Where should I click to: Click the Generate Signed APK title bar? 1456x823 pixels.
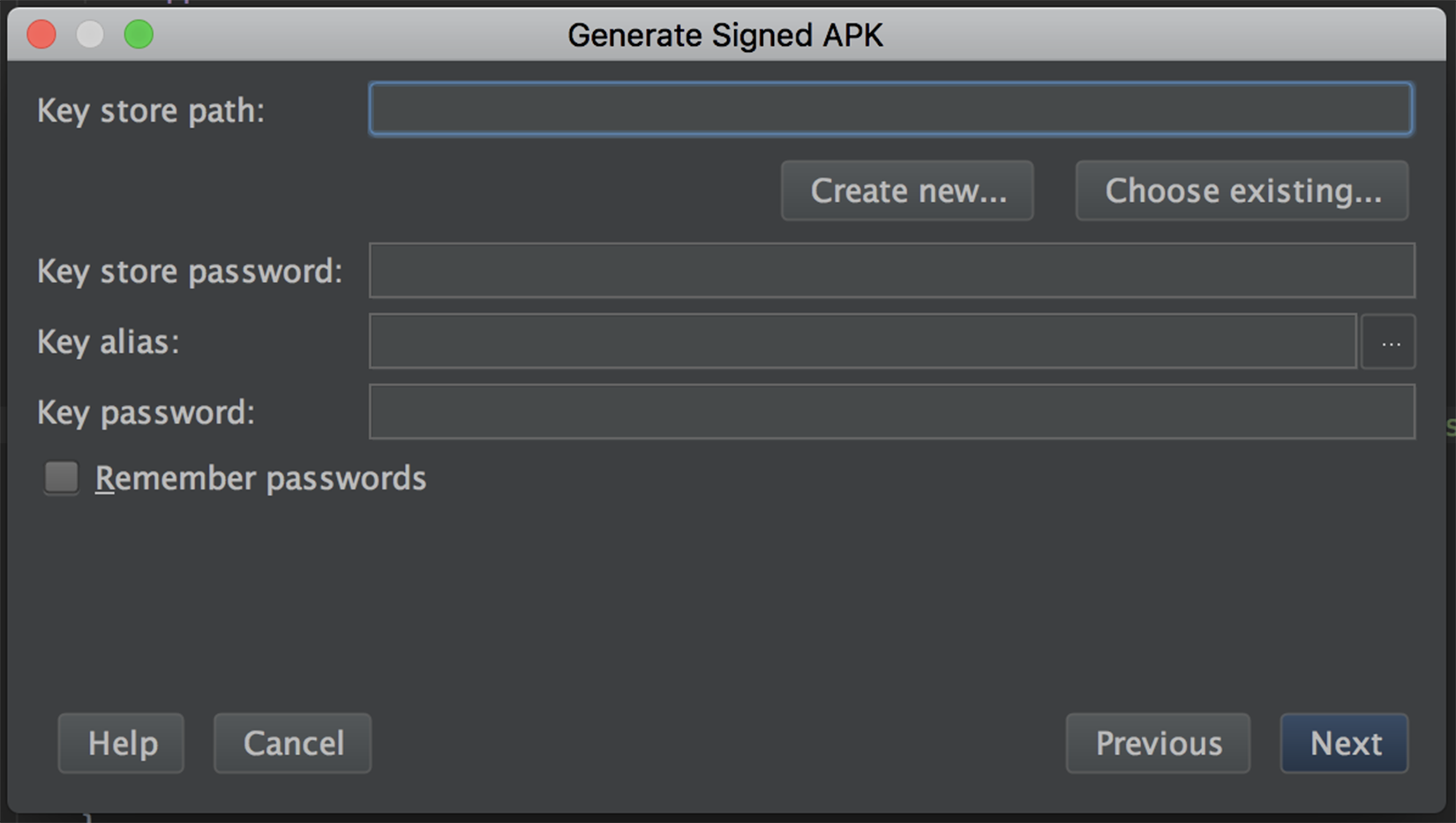(x=724, y=35)
